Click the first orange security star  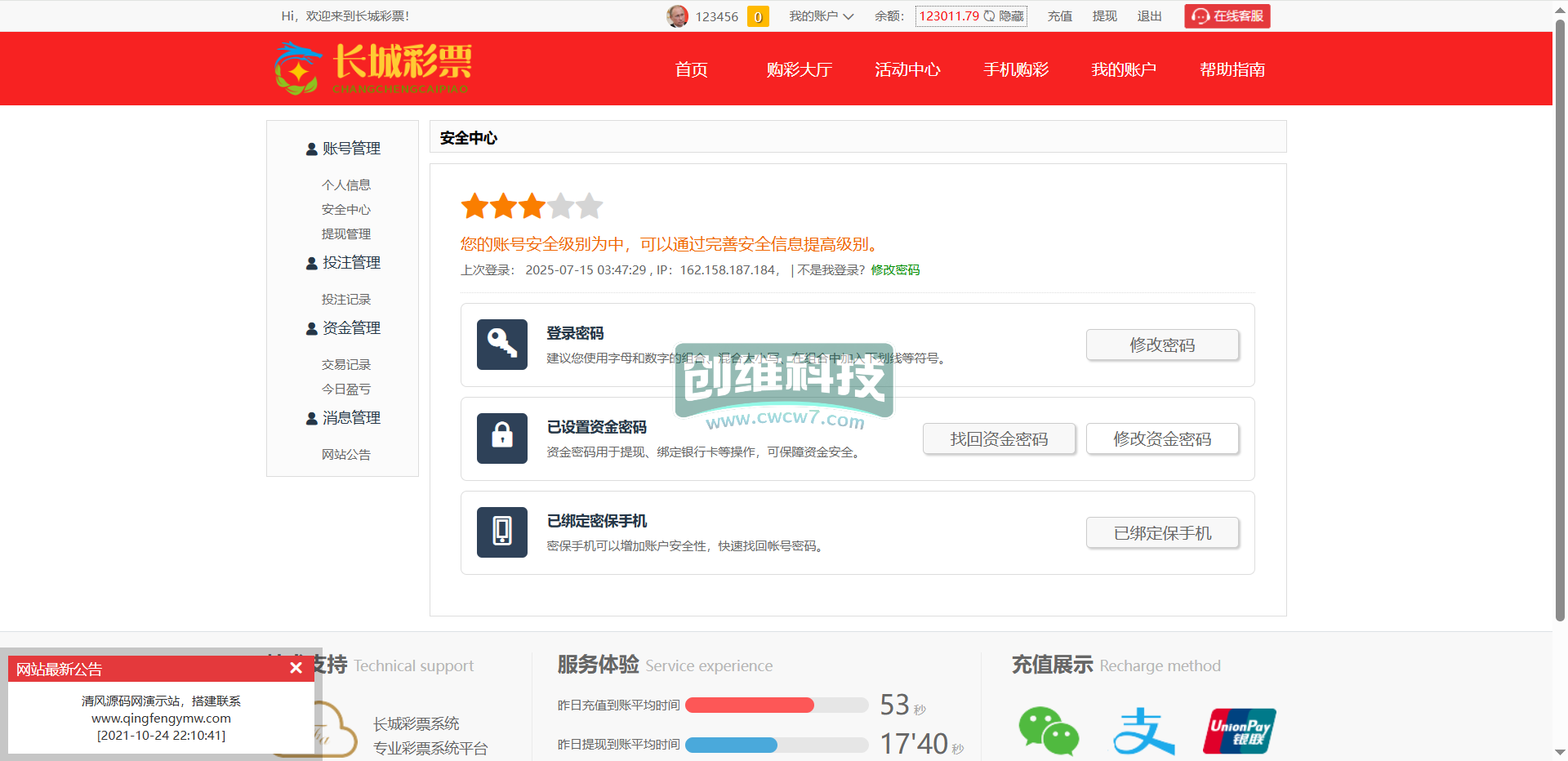click(x=474, y=206)
